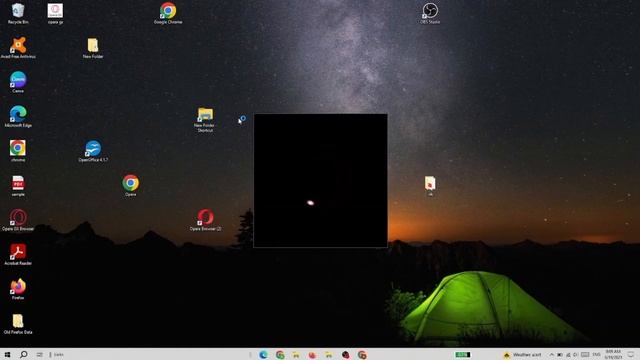This screenshot has width=640, height=360.
Task: Select the Acrobat Reader desktop shortcut
Action: coord(18,254)
